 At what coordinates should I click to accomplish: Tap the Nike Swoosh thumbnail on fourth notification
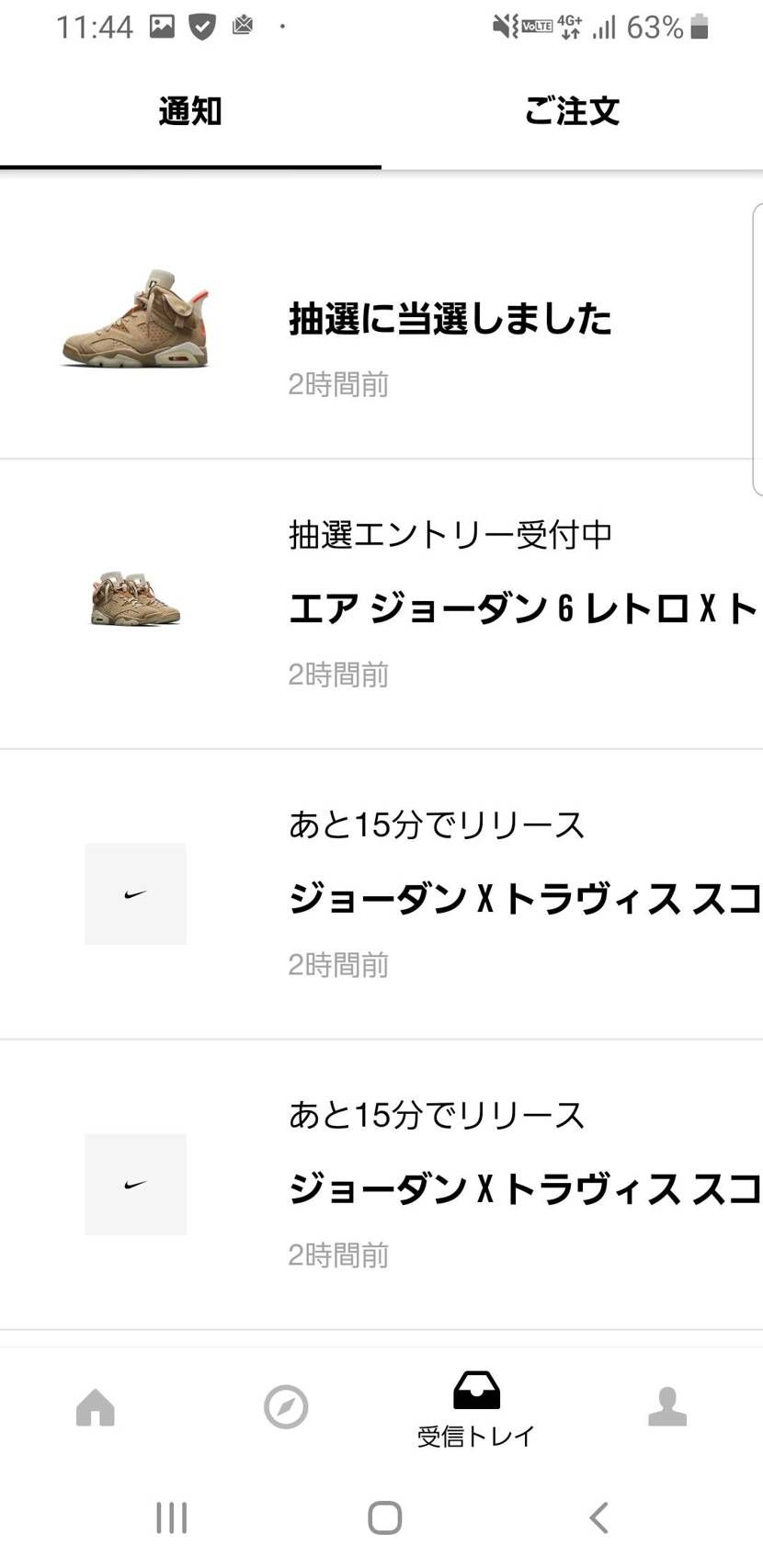(x=134, y=1184)
